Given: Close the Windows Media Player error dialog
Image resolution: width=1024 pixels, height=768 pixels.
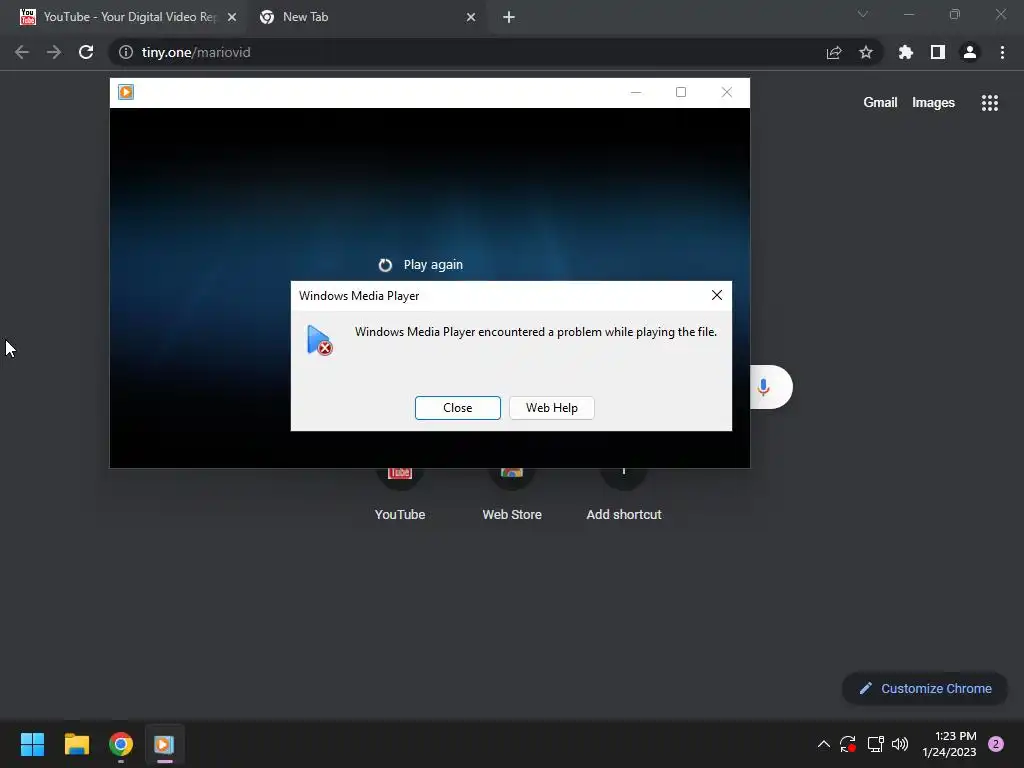Looking at the screenshot, I should [457, 408].
